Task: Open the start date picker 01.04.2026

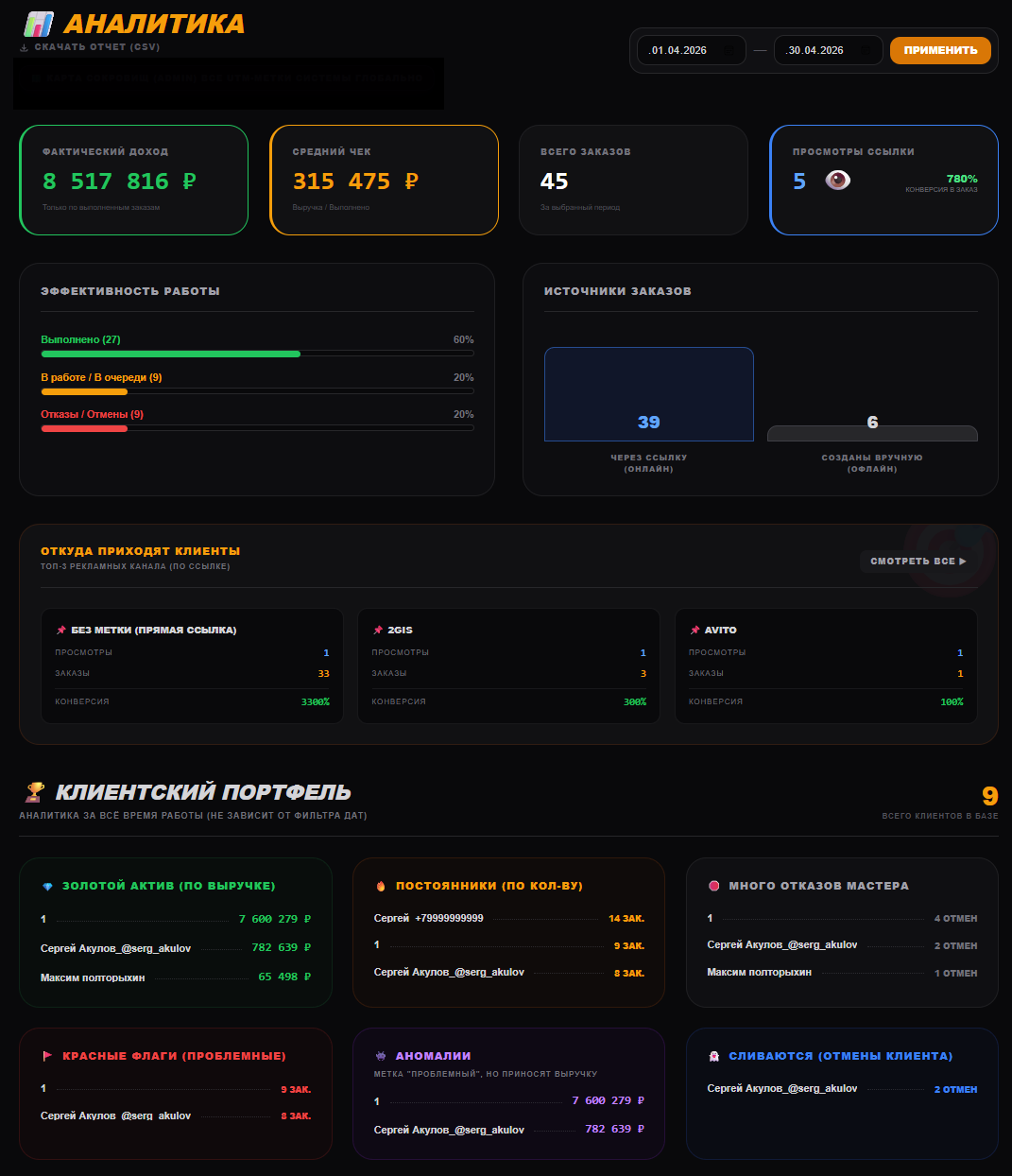Action: [691, 50]
